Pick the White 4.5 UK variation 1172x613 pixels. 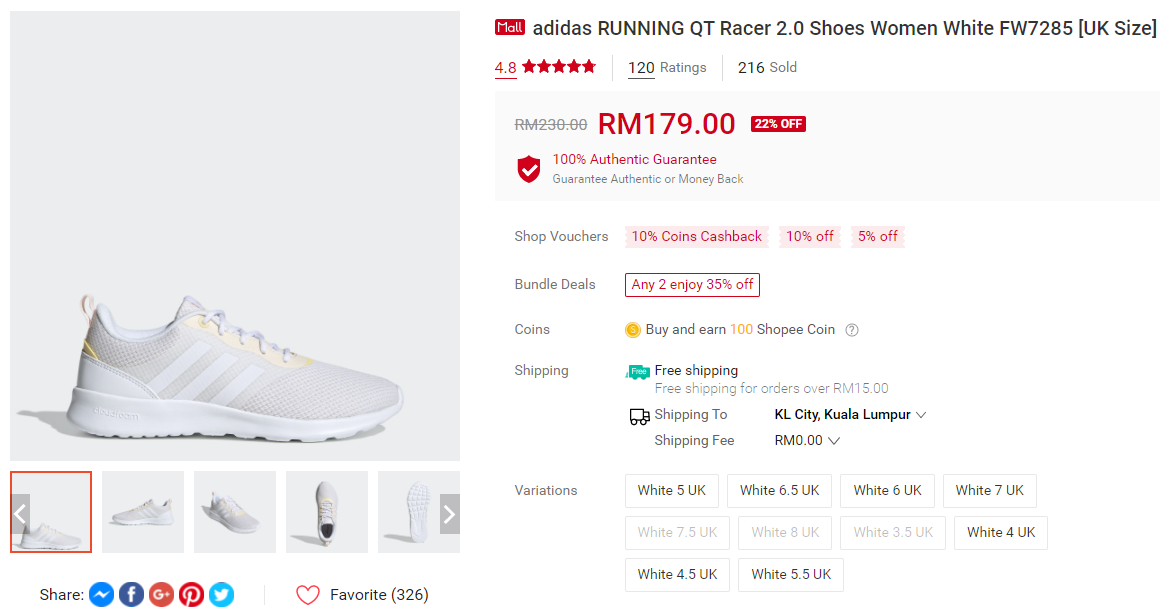pyautogui.click(x=677, y=575)
